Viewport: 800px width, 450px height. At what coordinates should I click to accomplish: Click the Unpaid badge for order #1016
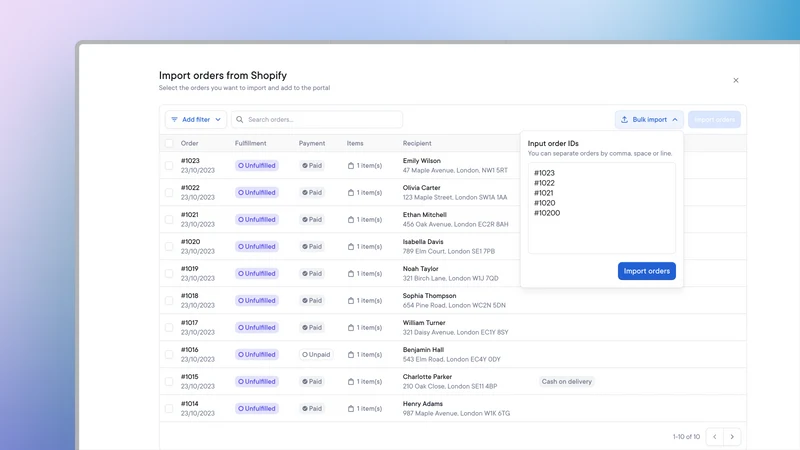[x=316, y=355]
